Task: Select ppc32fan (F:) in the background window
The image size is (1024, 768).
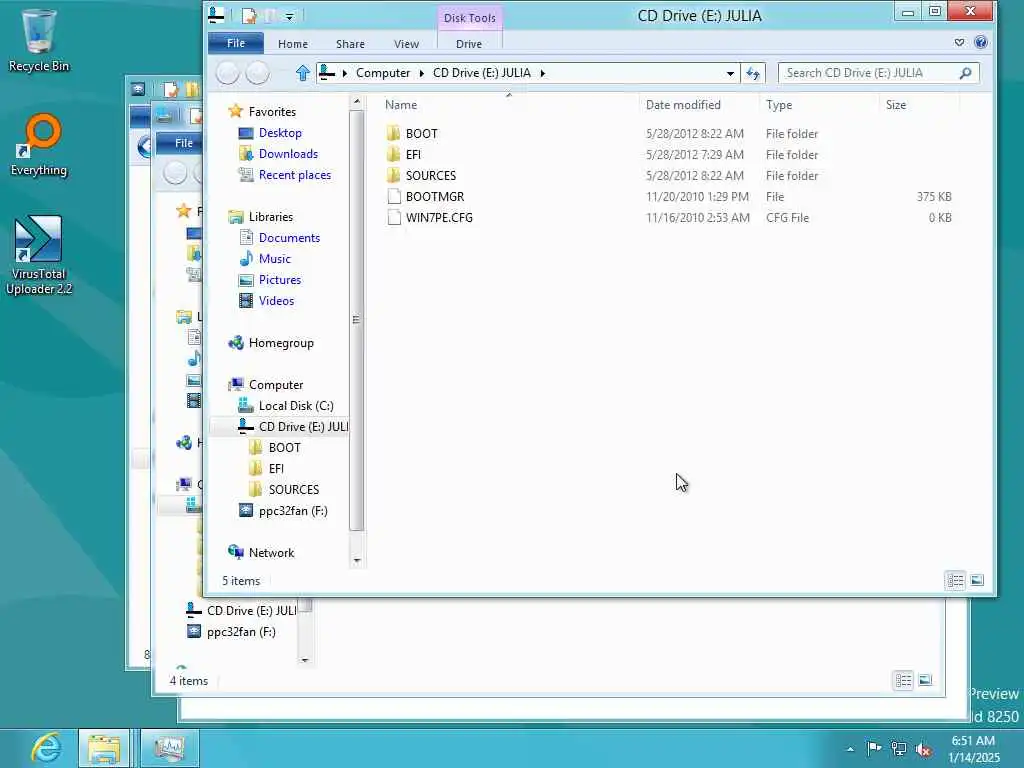Action: (x=241, y=632)
